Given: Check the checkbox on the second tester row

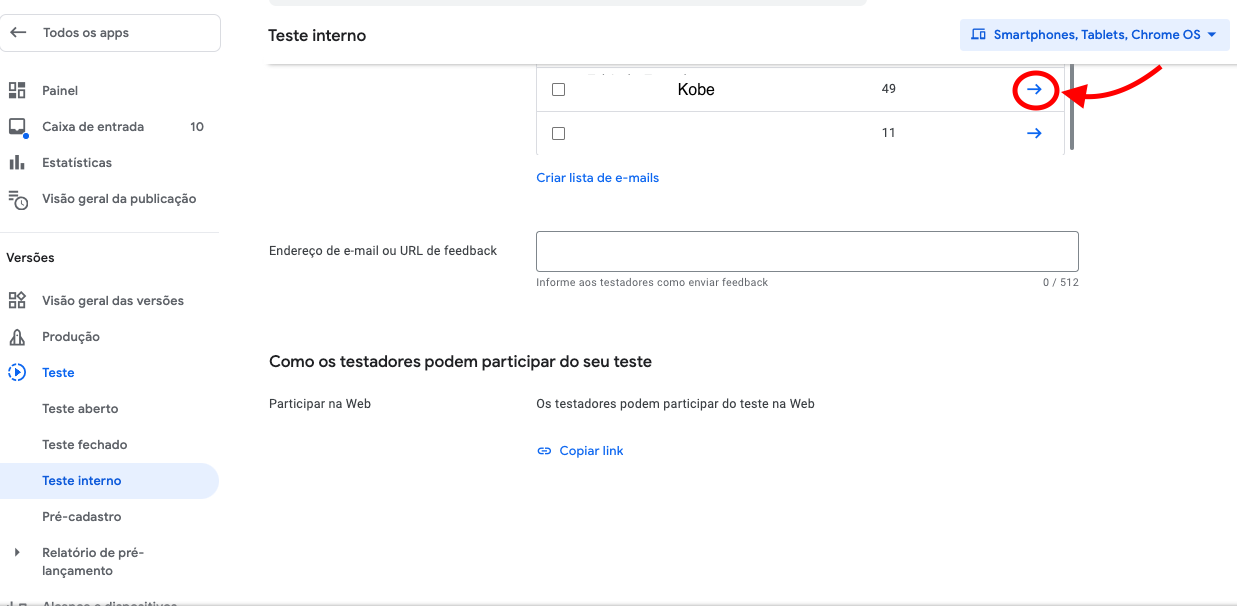Looking at the screenshot, I should click(x=558, y=133).
